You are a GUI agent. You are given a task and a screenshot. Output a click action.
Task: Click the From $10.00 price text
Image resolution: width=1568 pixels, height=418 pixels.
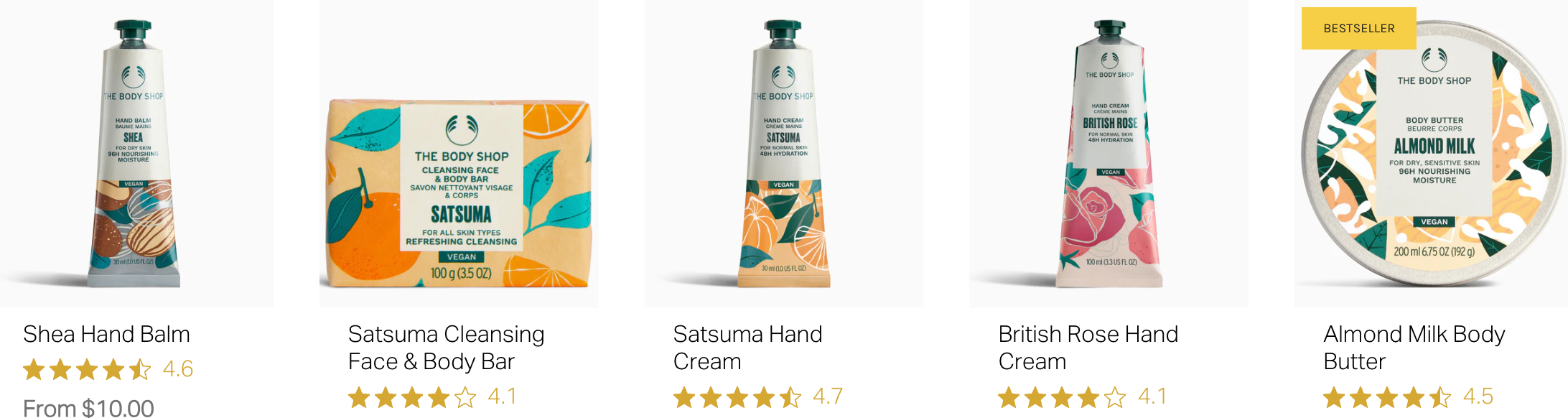point(88,408)
